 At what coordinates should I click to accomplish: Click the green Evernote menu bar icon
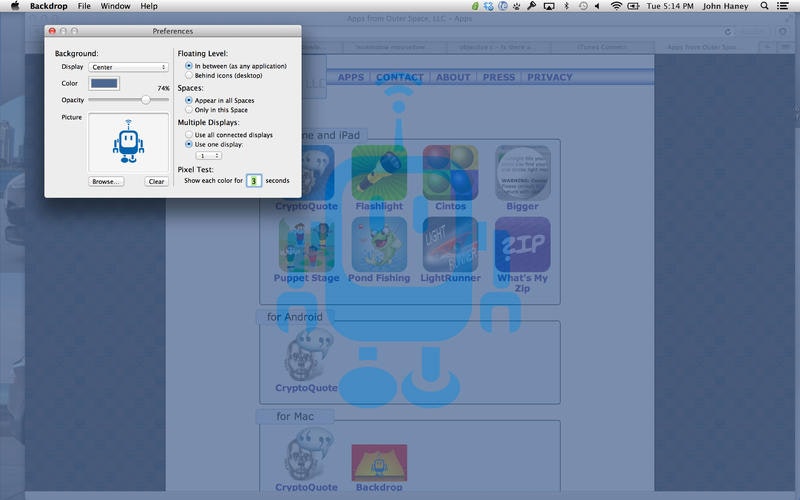[475, 6]
